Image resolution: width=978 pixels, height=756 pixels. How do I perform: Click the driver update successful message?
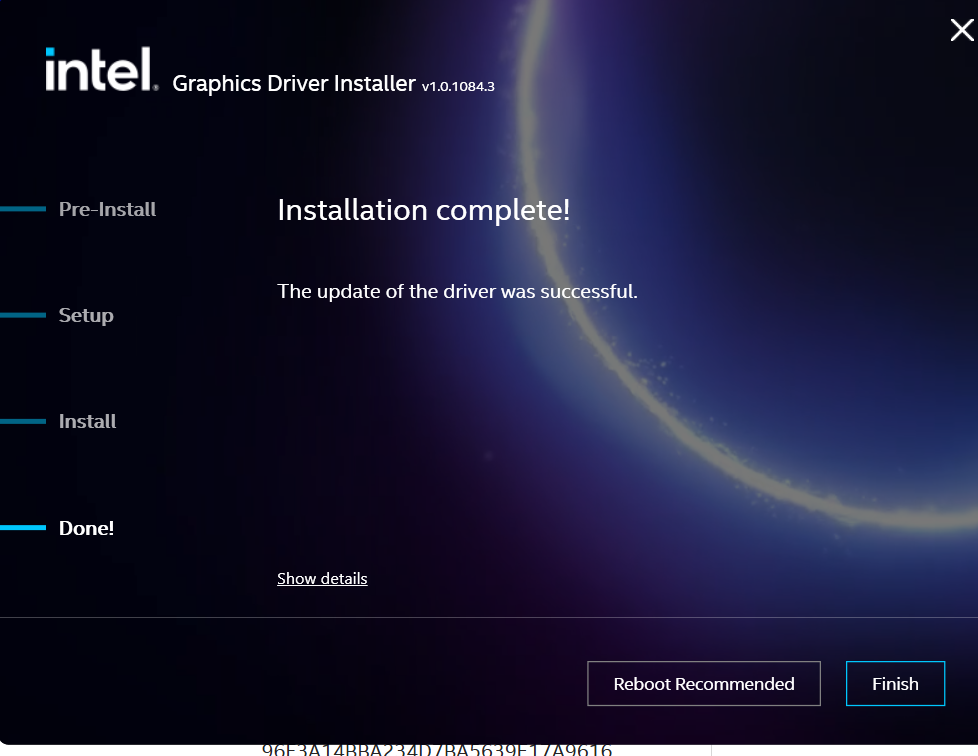coord(457,291)
